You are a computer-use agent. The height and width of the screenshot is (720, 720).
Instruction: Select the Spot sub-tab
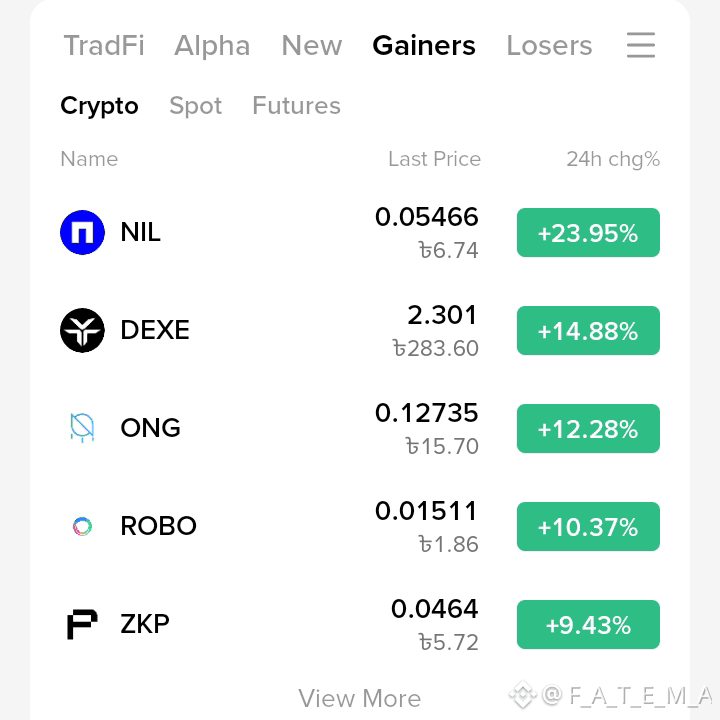196,106
